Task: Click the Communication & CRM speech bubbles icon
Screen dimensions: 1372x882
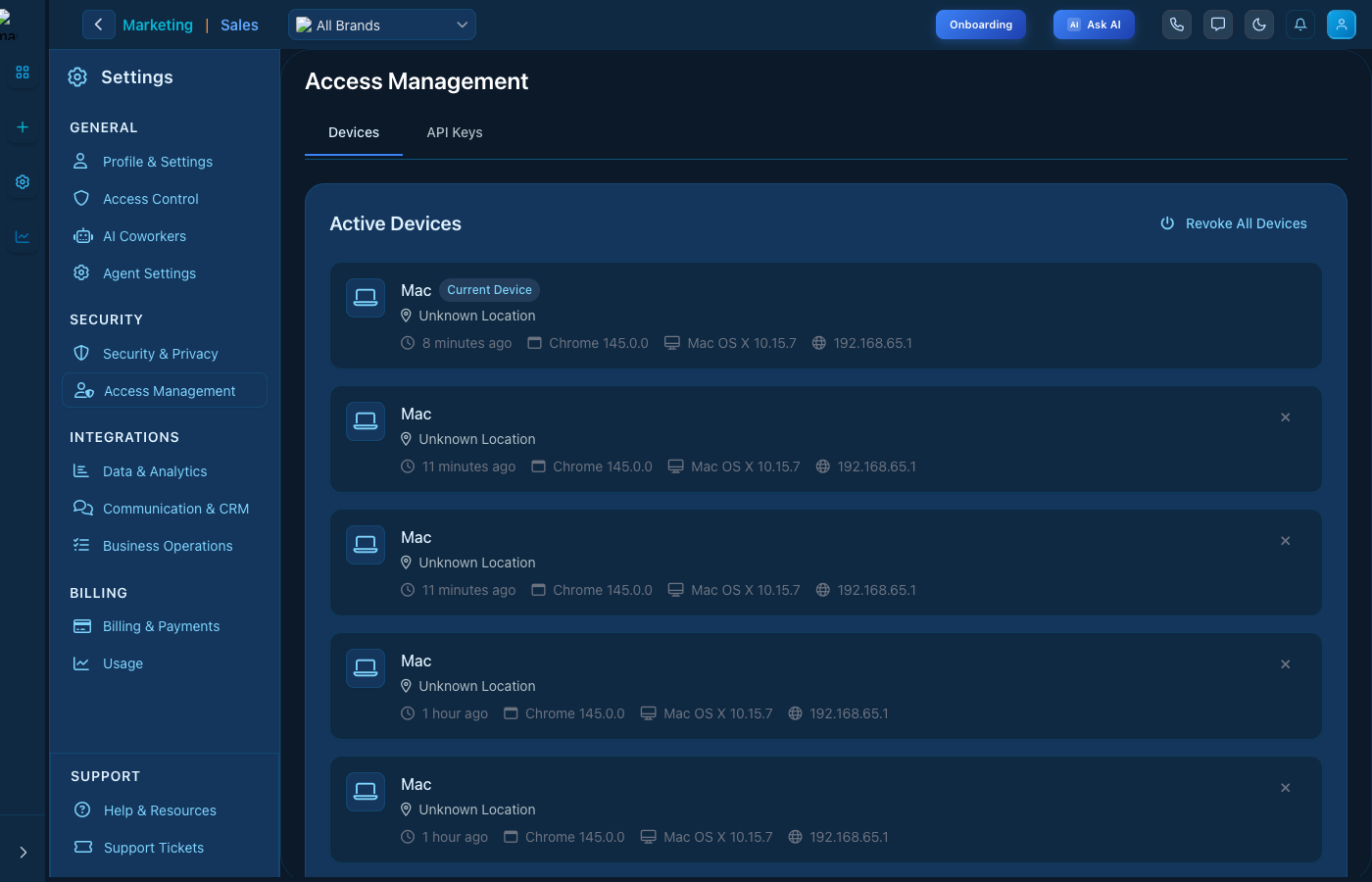Action: tap(83, 509)
